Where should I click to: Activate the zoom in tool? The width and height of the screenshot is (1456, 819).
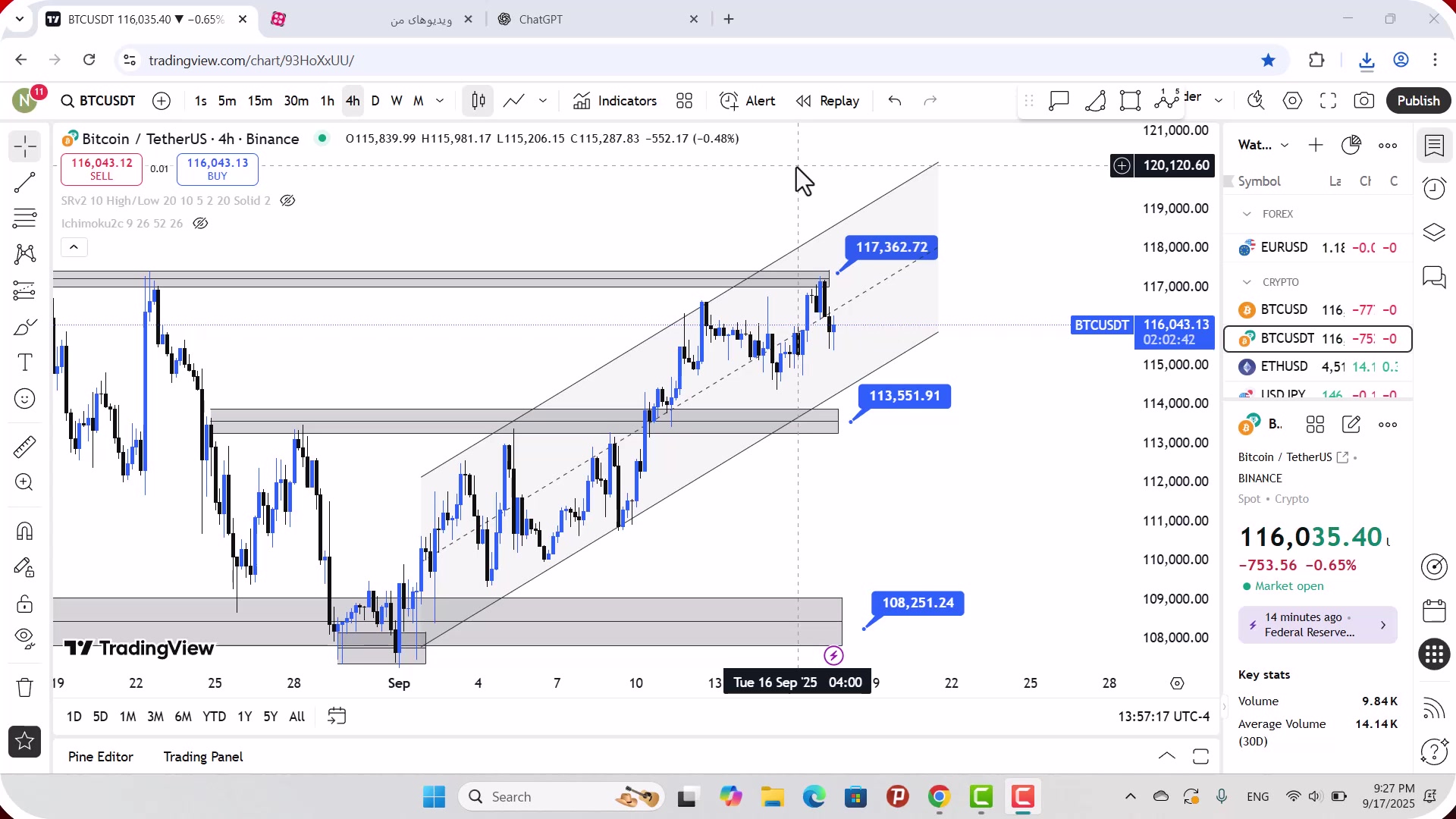pyautogui.click(x=25, y=482)
